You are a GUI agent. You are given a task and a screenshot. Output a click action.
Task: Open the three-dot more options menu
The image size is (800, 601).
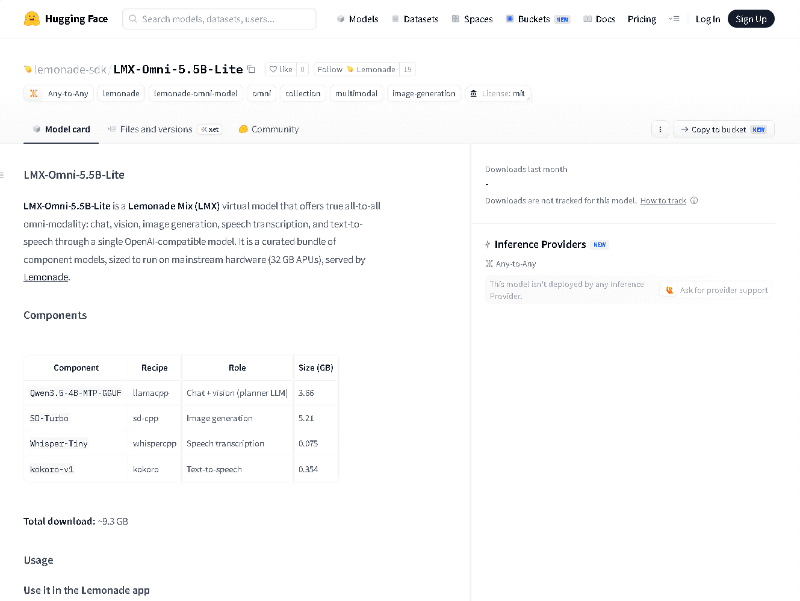coord(660,129)
